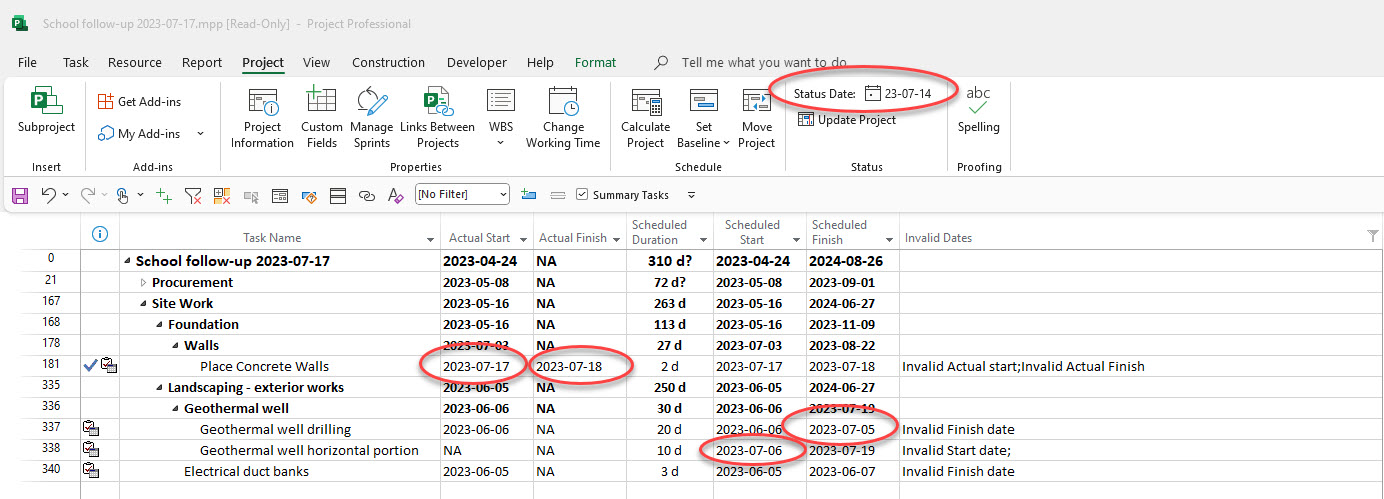Click the Custom Fields icon
This screenshot has height=499, width=1384.
(x=321, y=118)
